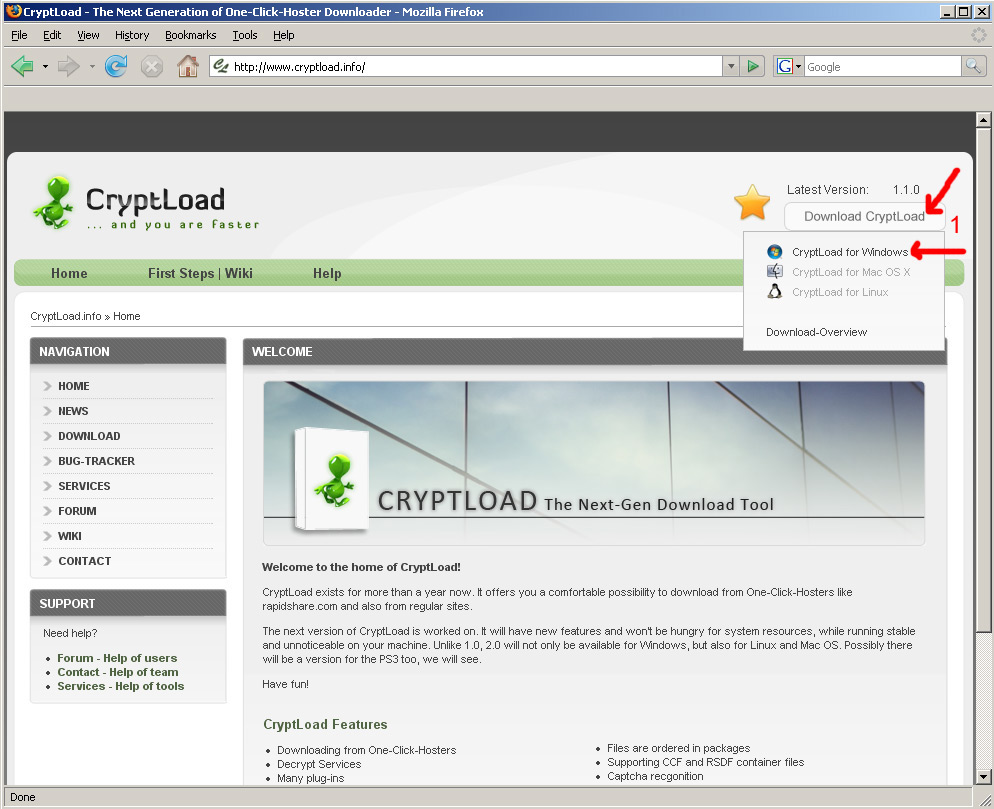Click the chevron icon beside HOME in navigation
The image size is (994, 809).
[x=48, y=385]
